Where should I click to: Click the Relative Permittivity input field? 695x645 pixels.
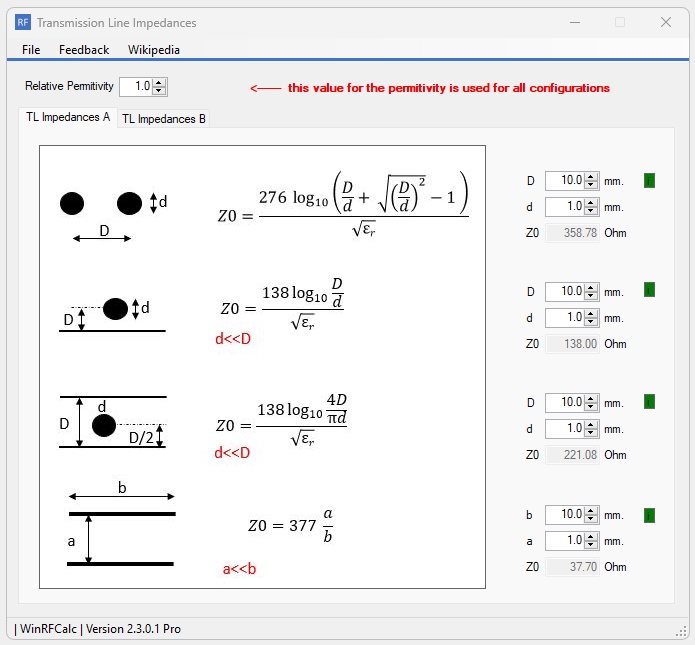click(x=136, y=87)
